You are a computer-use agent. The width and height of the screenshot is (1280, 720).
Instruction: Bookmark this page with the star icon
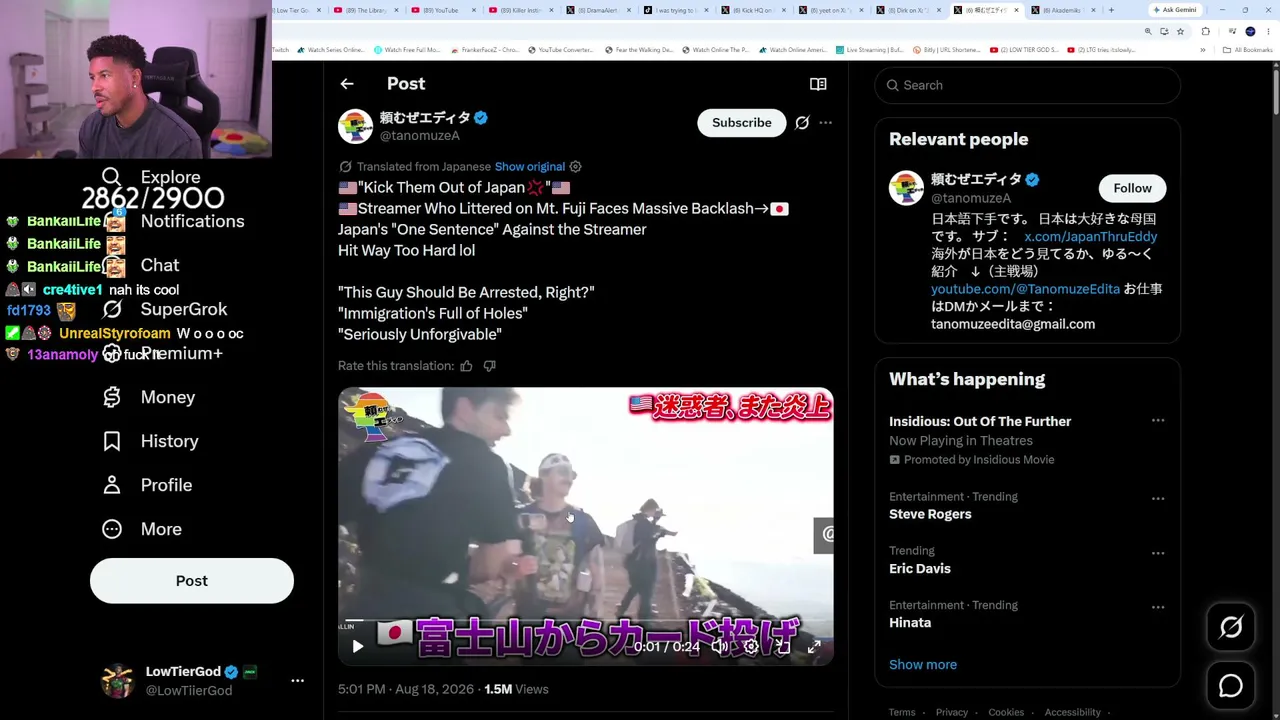pos(1180,32)
